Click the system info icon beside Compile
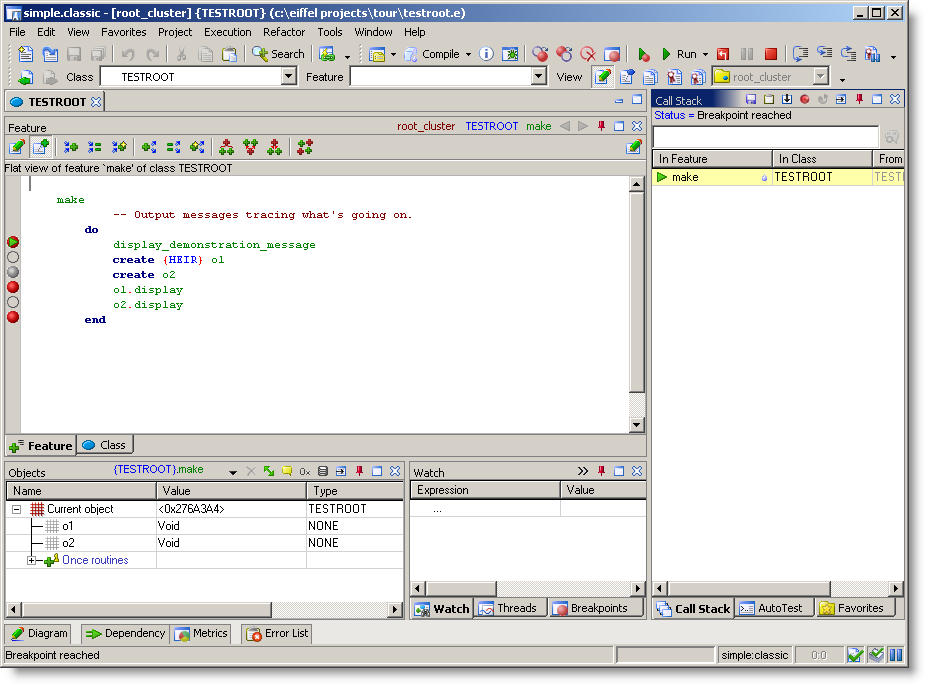This screenshot has height=684, width=925. point(486,54)
